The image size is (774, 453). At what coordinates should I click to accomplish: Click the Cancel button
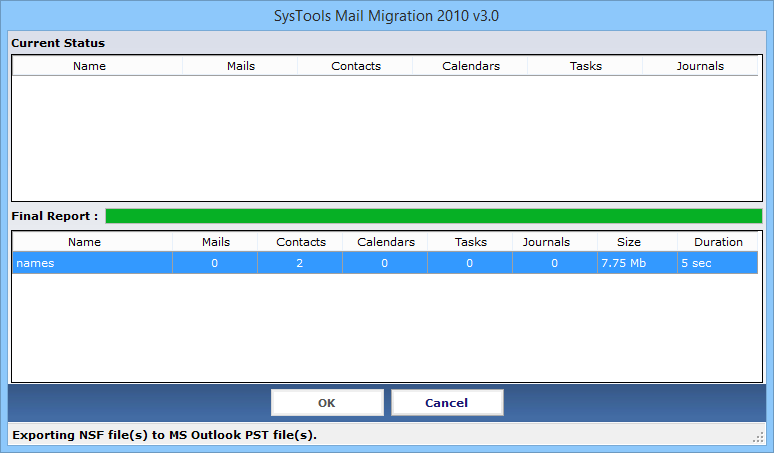pos(447,403)
